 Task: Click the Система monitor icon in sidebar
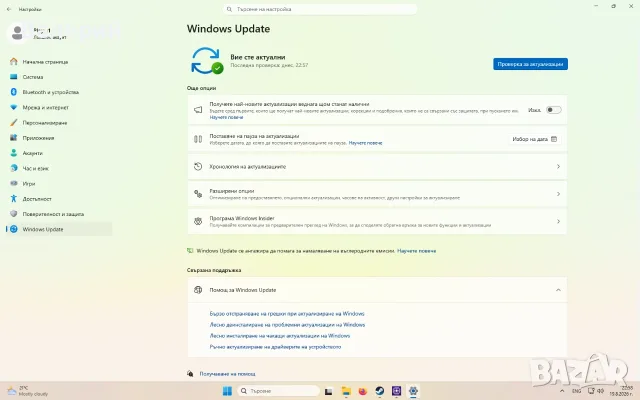click(x=13, y=77)
